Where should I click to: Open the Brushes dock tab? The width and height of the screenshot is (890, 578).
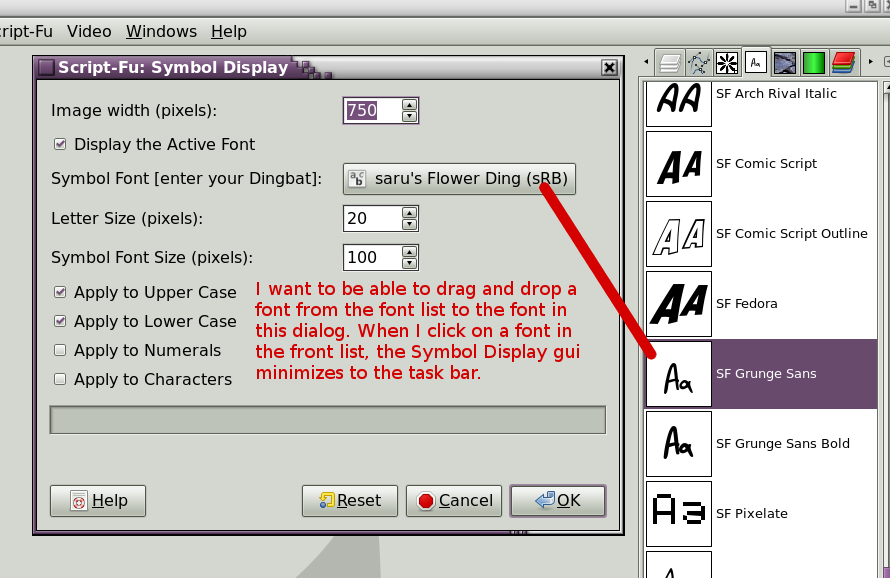(727, 63)
